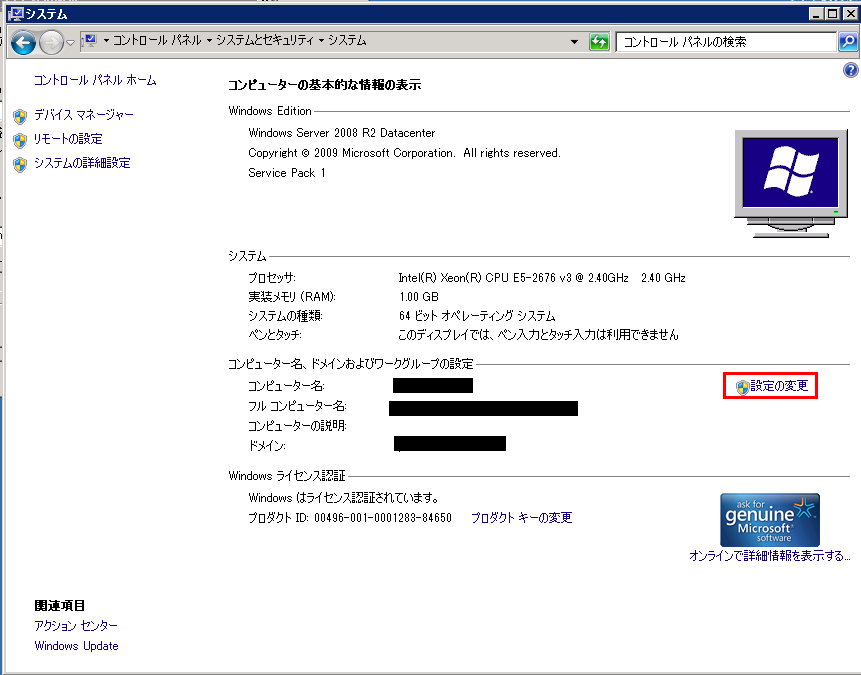The image size is (861, 675).
Task: Open Help via the blue question mark icon
Action: 851,70
